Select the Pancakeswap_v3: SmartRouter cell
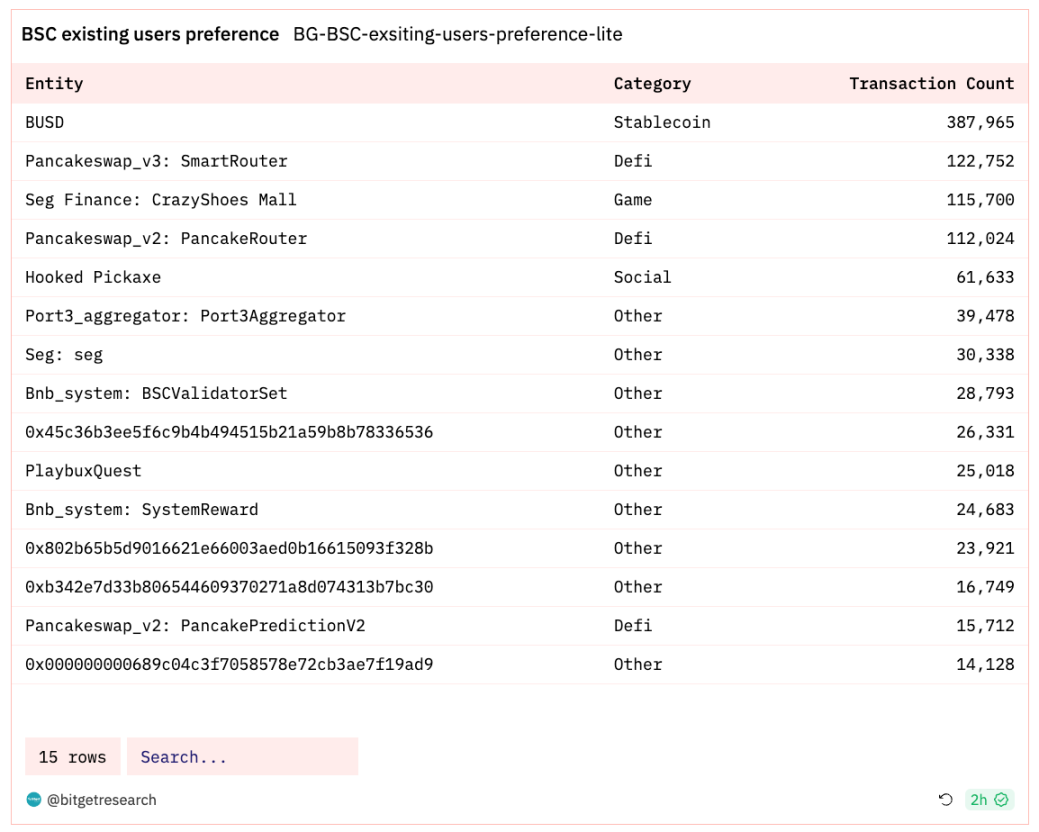This screenshot has width=1039, height=832. 156,161
